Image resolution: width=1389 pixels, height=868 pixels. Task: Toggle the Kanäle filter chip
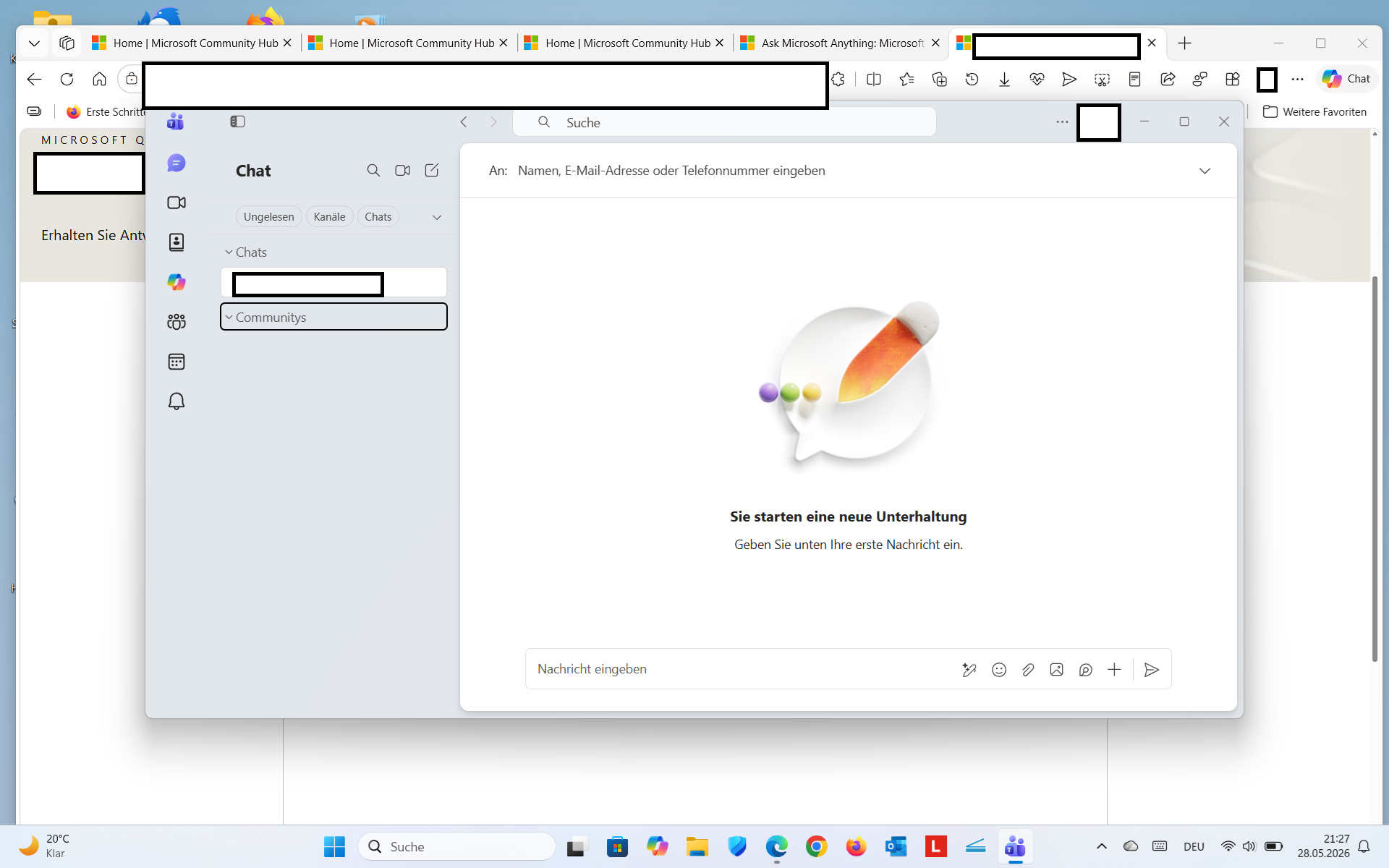pos(330,217)
